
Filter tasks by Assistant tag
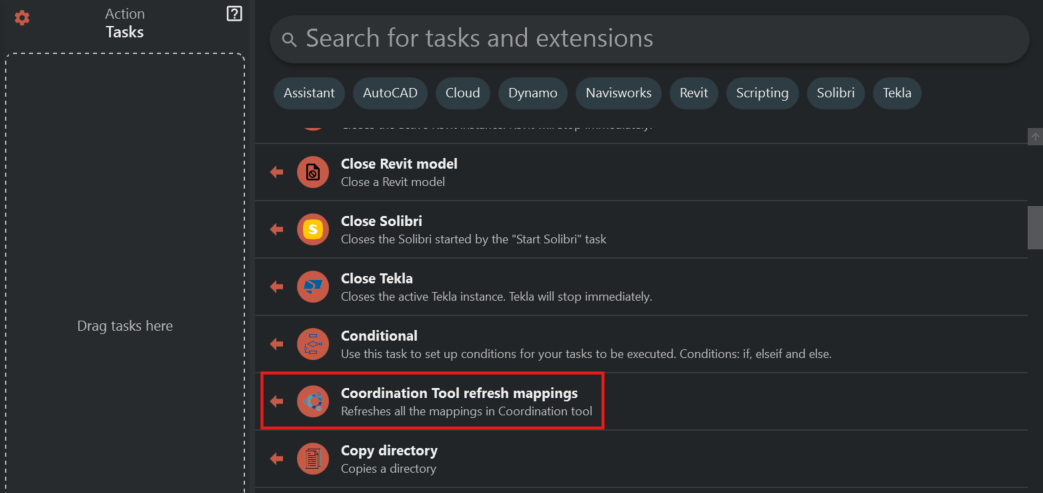pyautogui.click(x=309, y=93)
